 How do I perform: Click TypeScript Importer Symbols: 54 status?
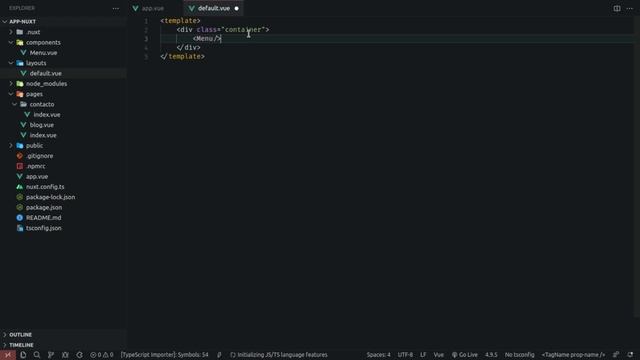pos(164,355)
